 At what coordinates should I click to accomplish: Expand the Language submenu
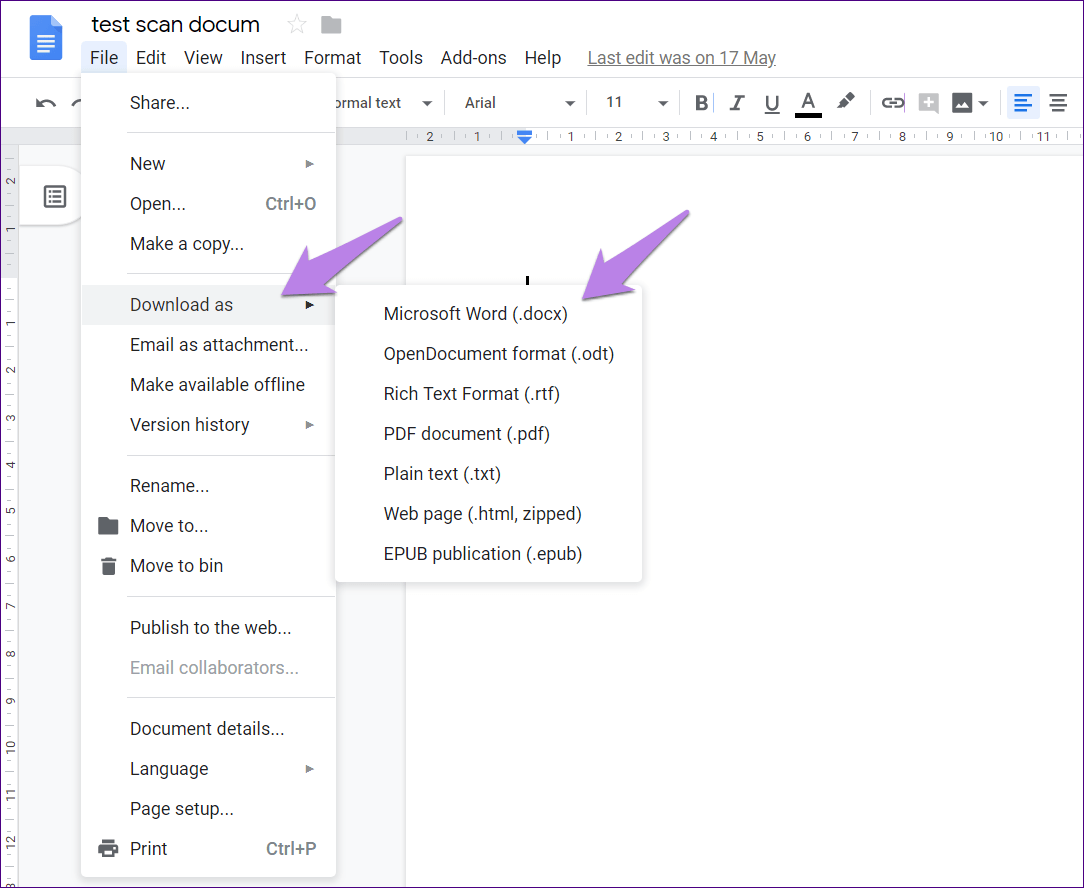click(208, 768)
